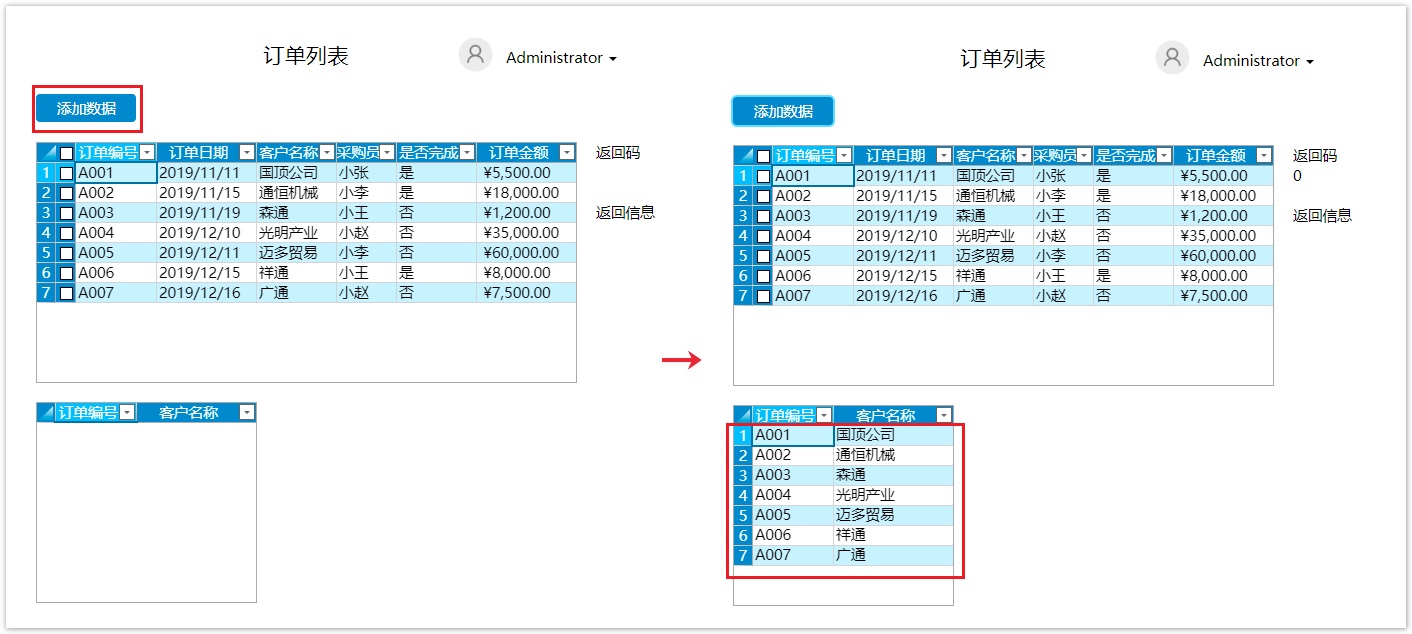Click select-all corner triangle of right upper table
The width and height of the screenshot is (1412, 634).
click(744, 156)
